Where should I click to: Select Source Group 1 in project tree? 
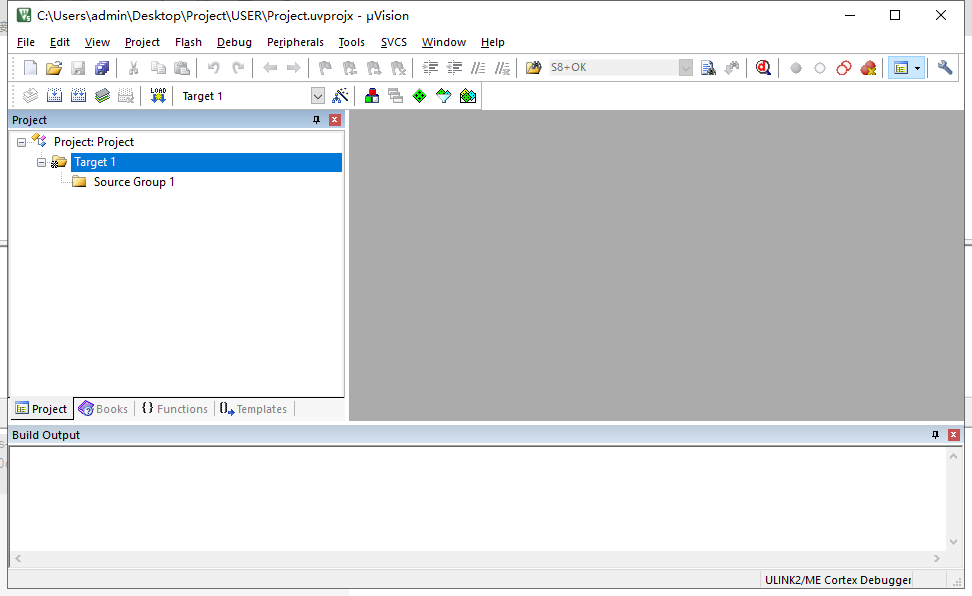134,182
